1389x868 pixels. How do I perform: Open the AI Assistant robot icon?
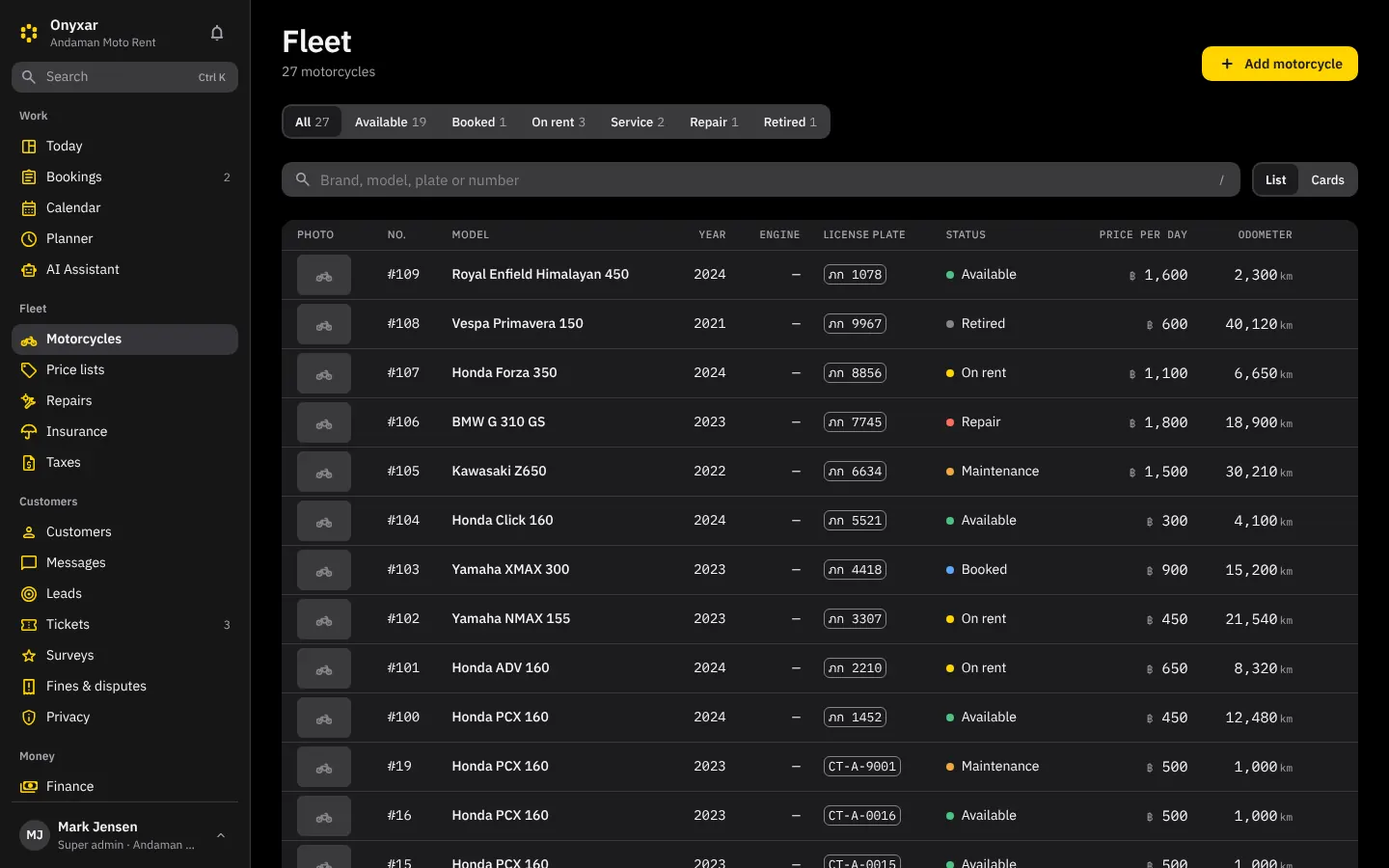[x=29, y=270]
